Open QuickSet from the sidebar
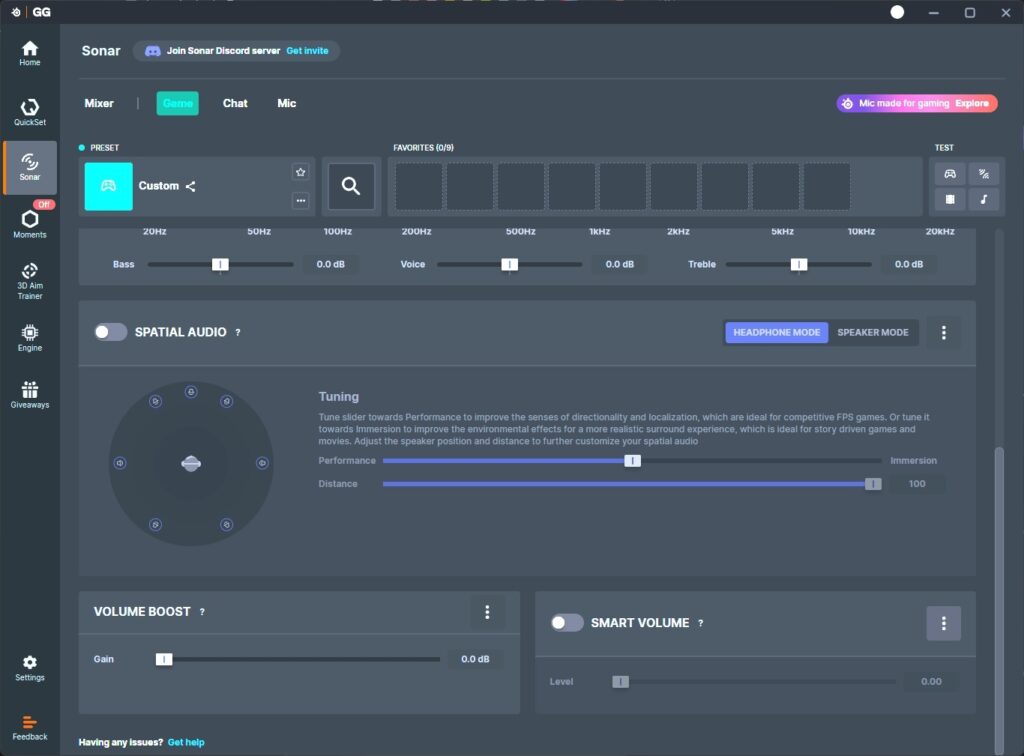Viewport: 1024px width, 756px height. [x=29, y=112]
